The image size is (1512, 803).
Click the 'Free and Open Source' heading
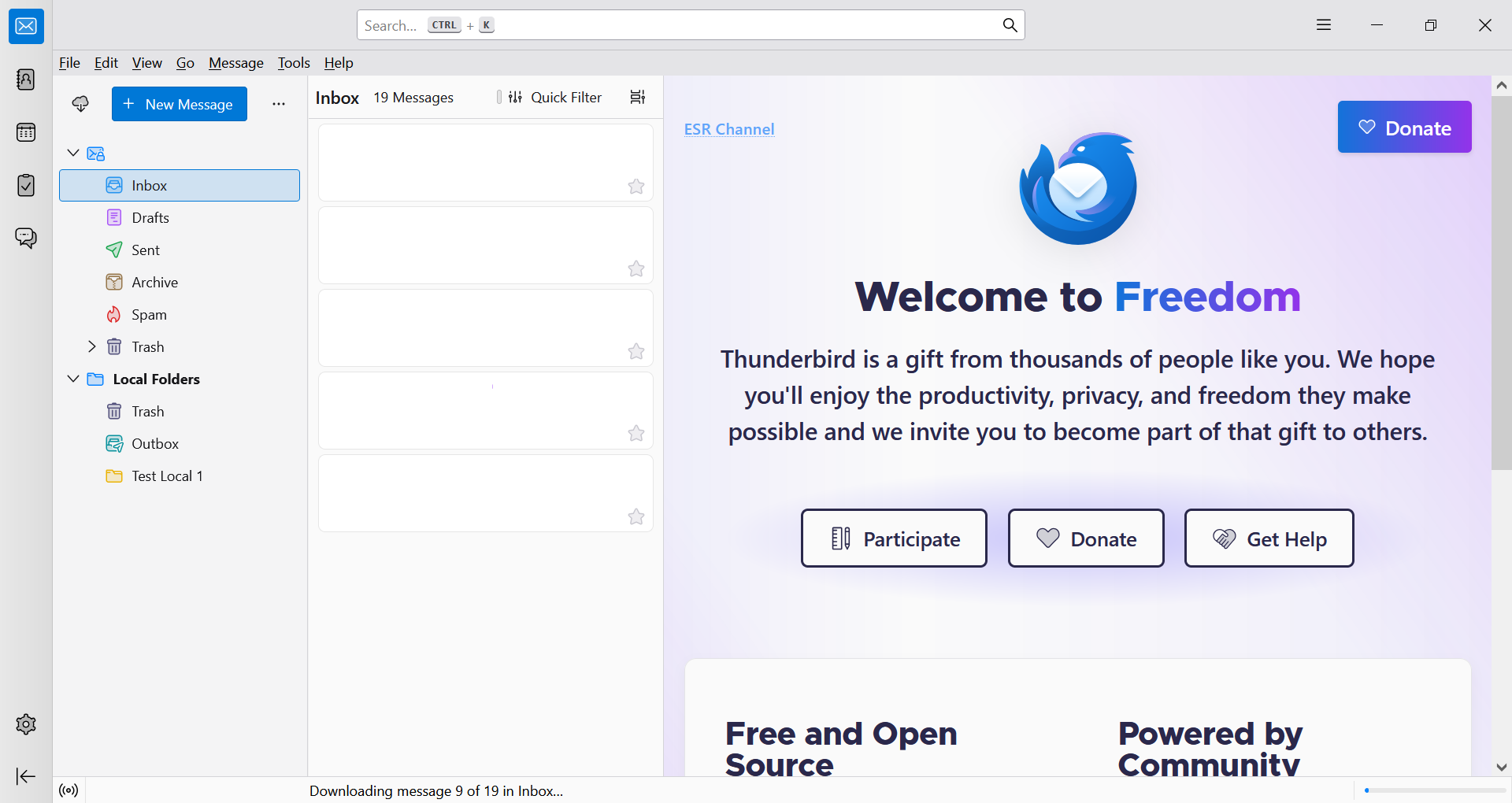(841, 749)
